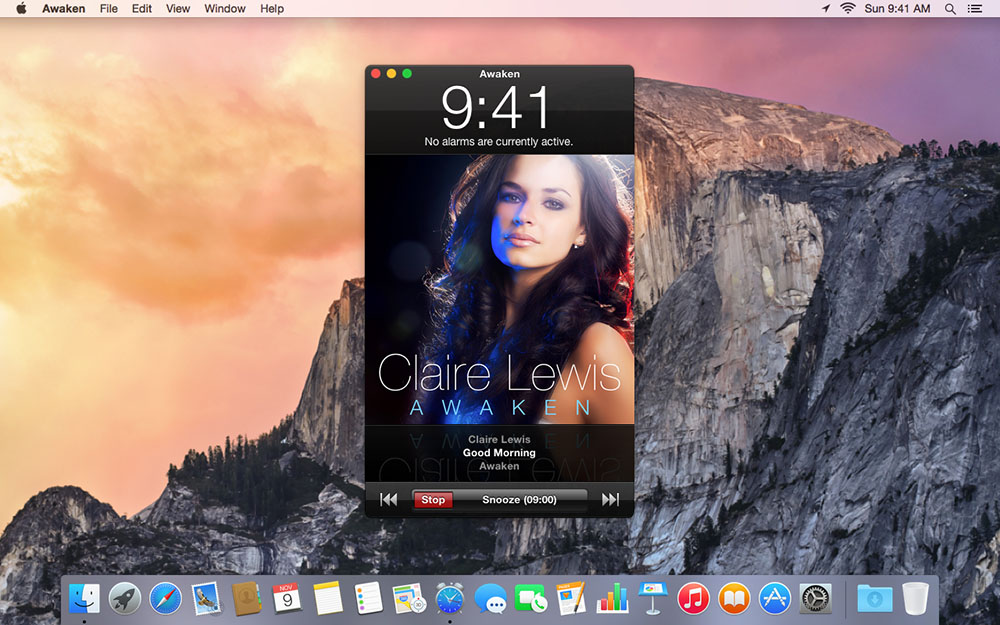Screen dimensions: 1000x625
Task: Skip to the previous track
Action: tap(388, 499)
